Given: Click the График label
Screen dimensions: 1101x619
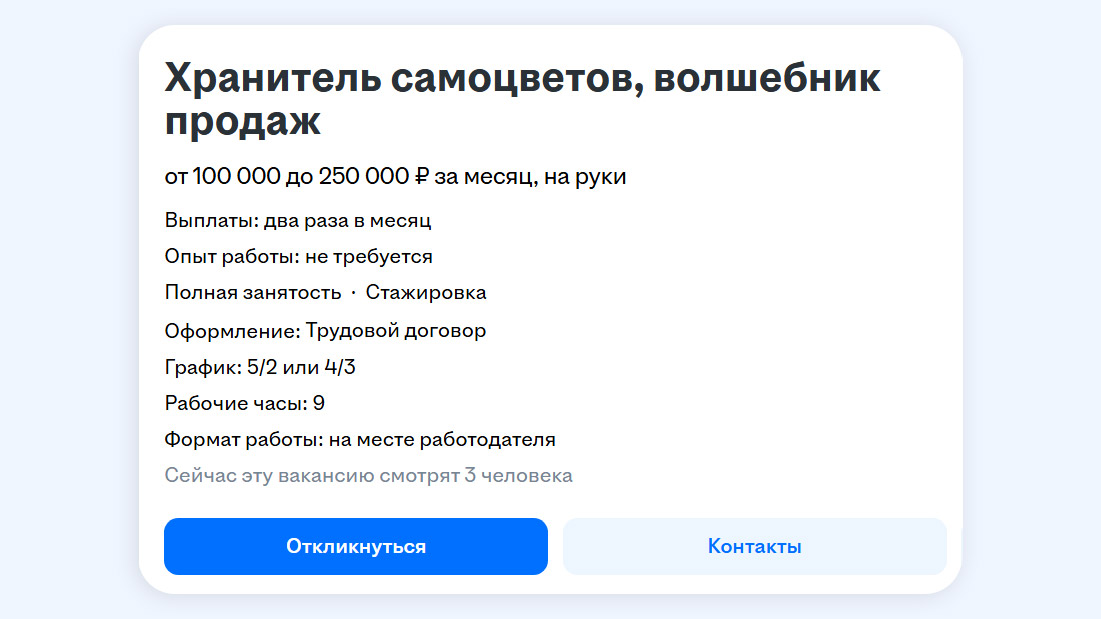Looking at the screenshot, I should pyautogui.click(x=203, y=367).
